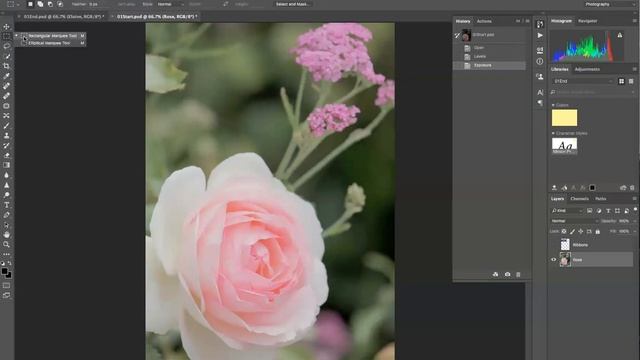640x360 pixels.
Task: Switch to the Paths tab
Action: pyautogui.click(x=600, y=199)
